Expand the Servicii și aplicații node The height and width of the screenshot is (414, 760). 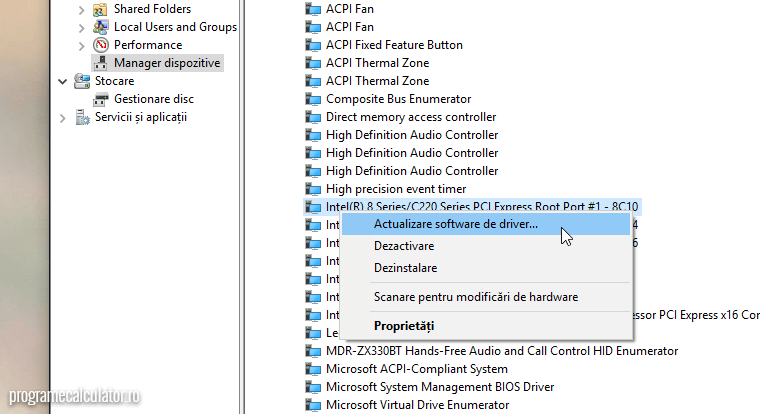pyautogui.click(x=63, y=117)
